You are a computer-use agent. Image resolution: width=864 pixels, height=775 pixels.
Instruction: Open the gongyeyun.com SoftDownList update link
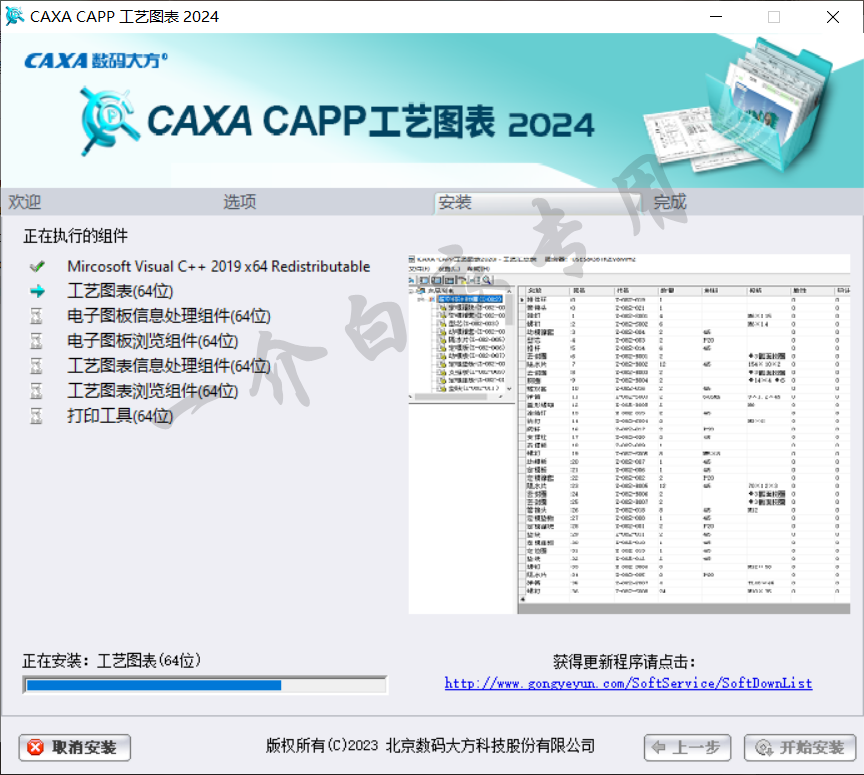pos(629,683)
